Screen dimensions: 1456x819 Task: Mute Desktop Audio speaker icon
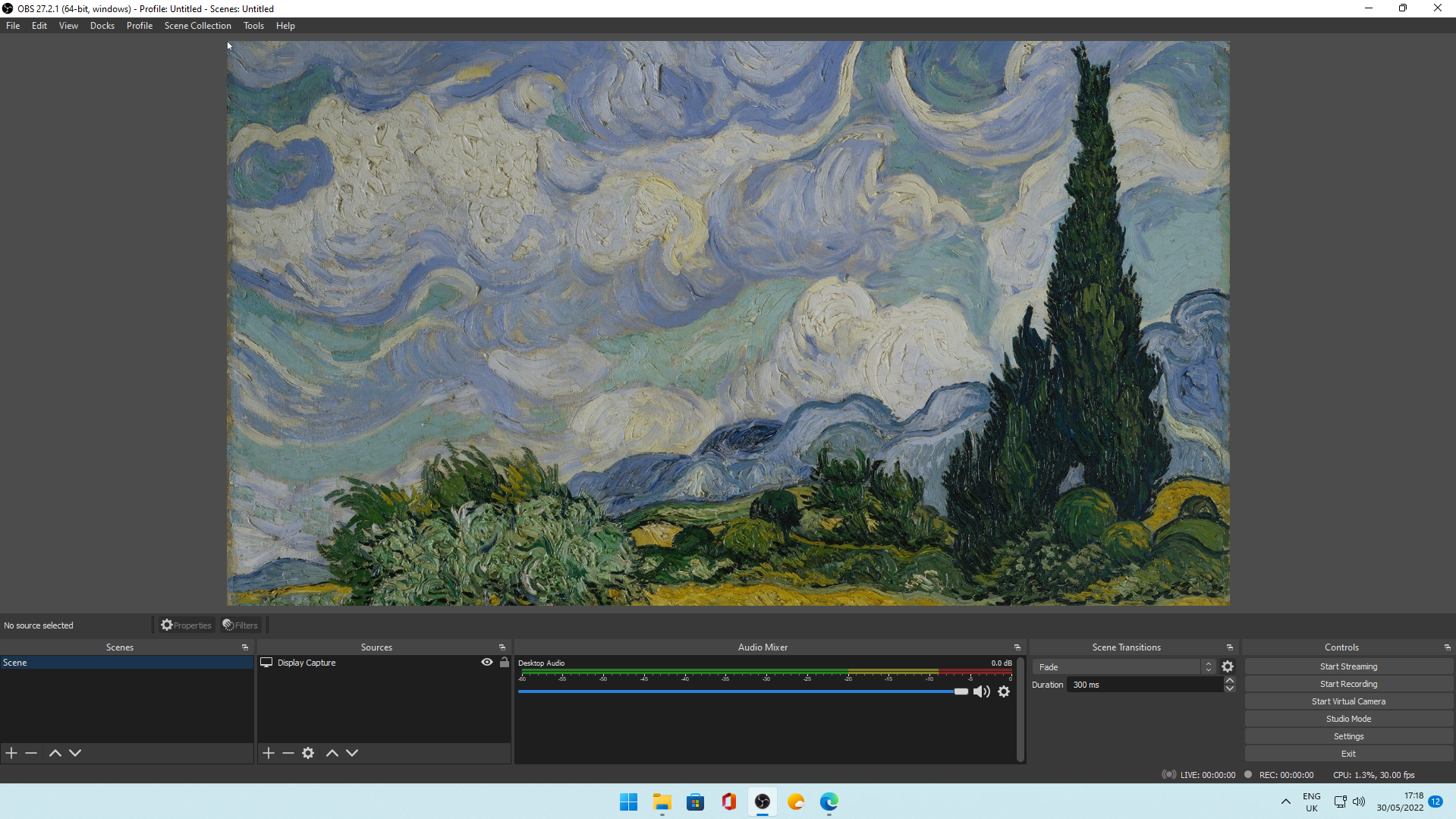point(982,691)
